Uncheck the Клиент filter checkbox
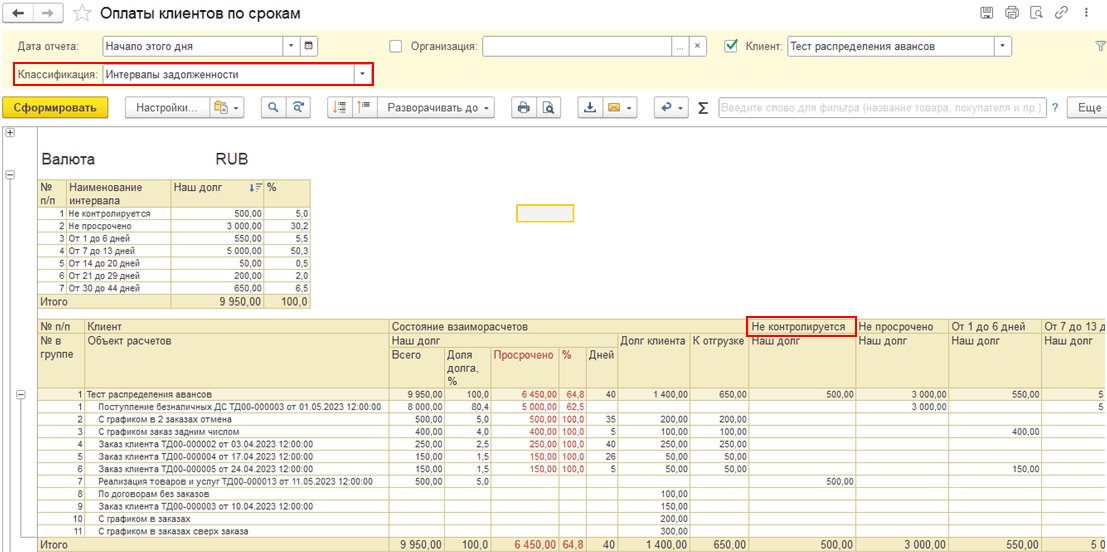This screenshot has height=552, width=1107. pos(731,46)
